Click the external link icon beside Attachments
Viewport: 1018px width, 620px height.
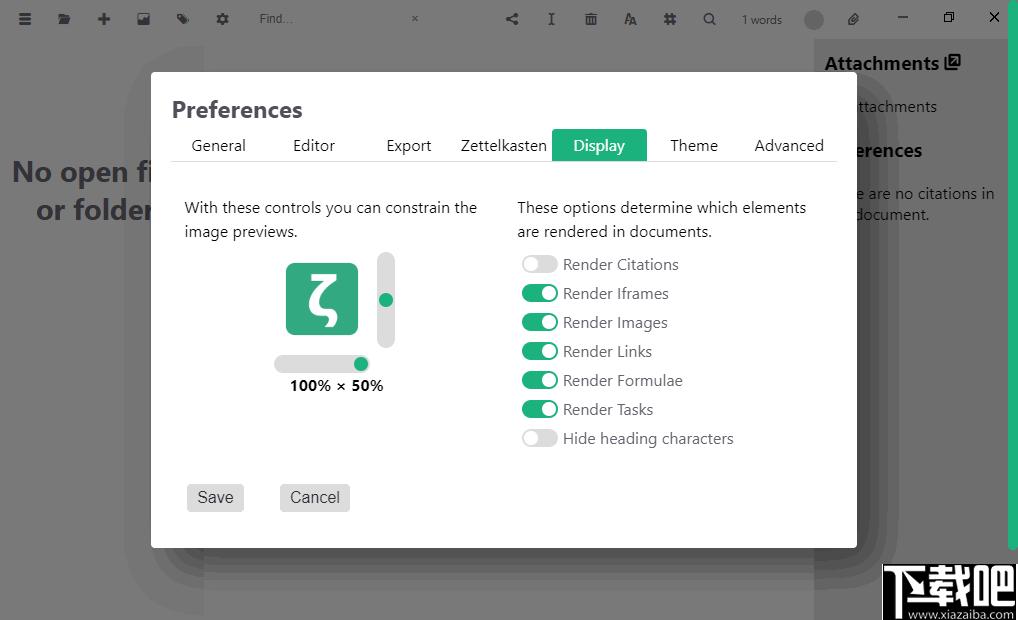pyautogui.click(x=952, y=62)
